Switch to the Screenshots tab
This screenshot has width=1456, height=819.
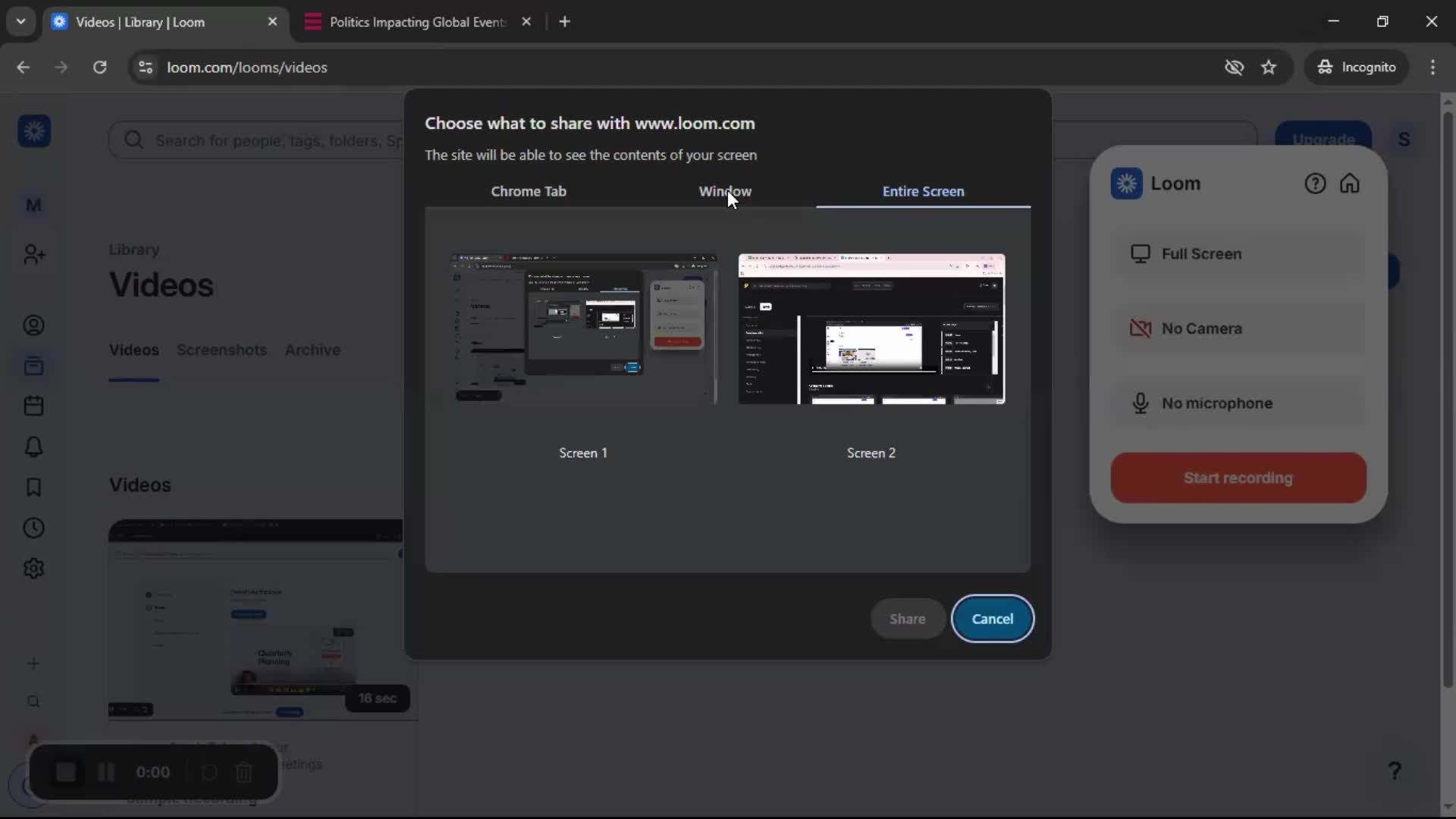[222, 350]
